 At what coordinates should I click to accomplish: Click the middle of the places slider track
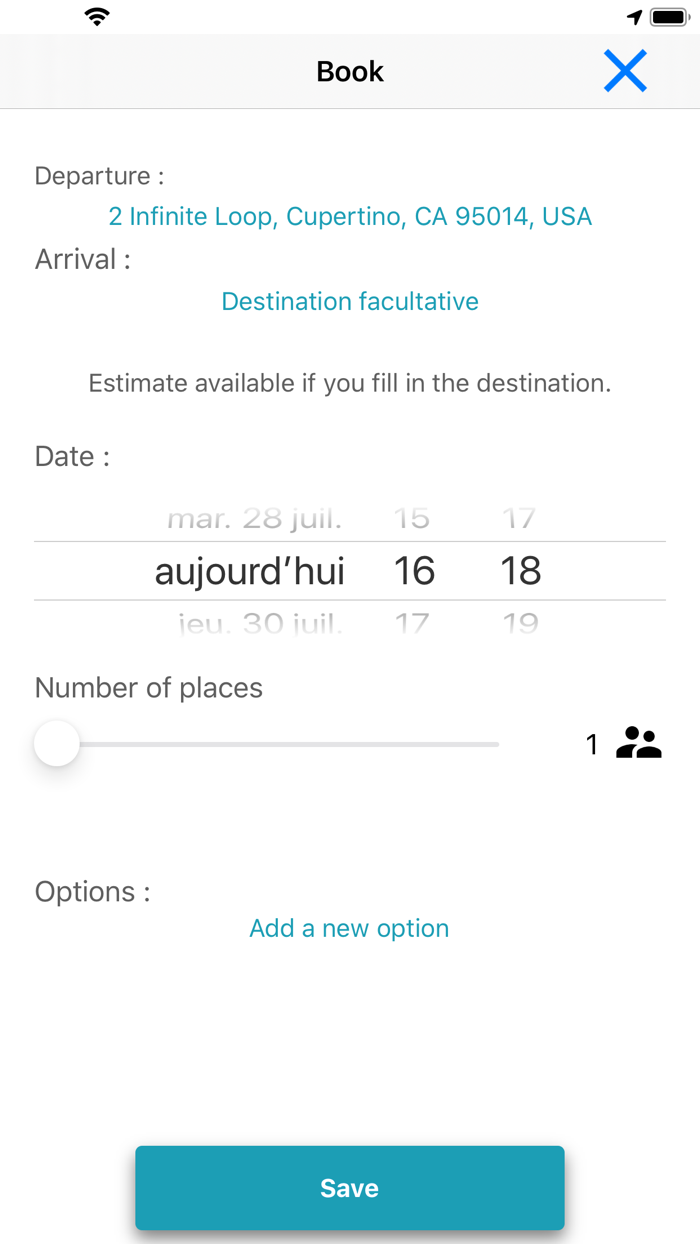pos(278,744)
